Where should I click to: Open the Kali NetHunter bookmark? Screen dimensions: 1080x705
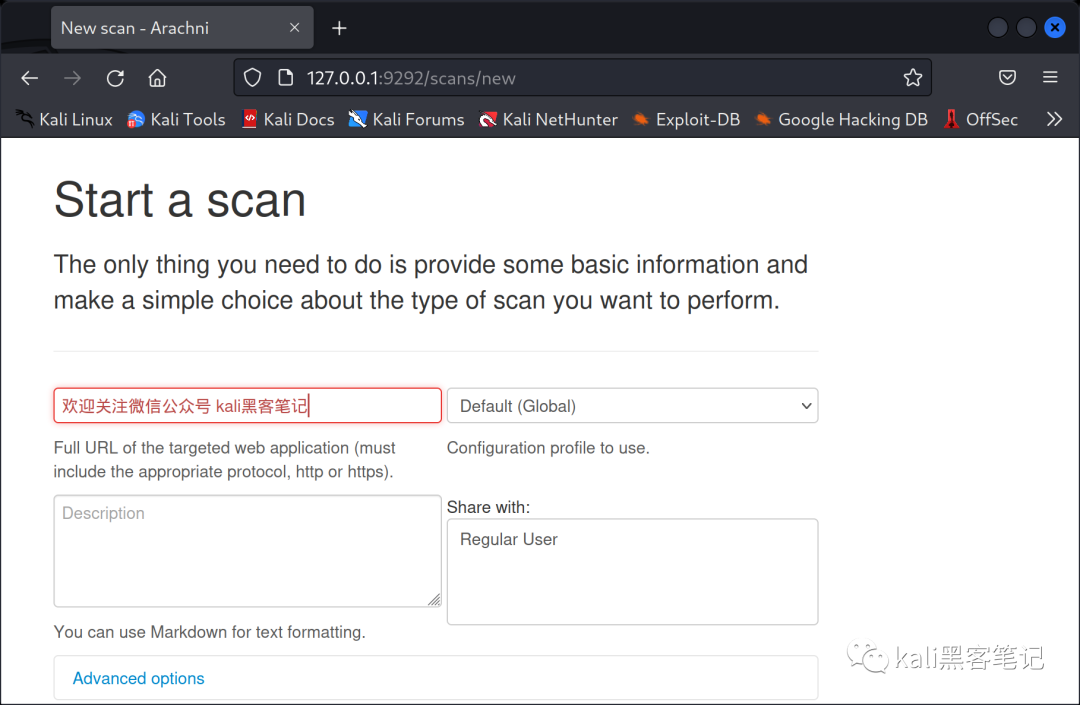[x=548, y=119]
